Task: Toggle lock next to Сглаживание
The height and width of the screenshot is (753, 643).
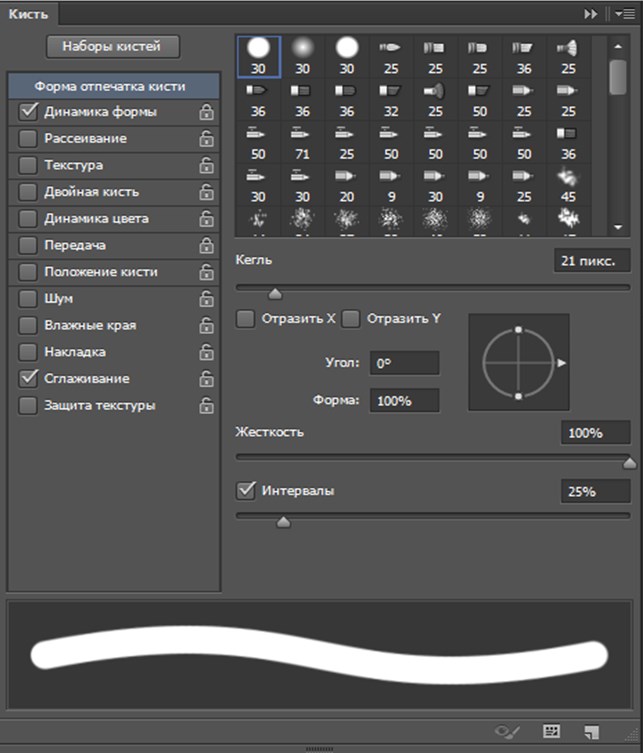Action: 206,379
